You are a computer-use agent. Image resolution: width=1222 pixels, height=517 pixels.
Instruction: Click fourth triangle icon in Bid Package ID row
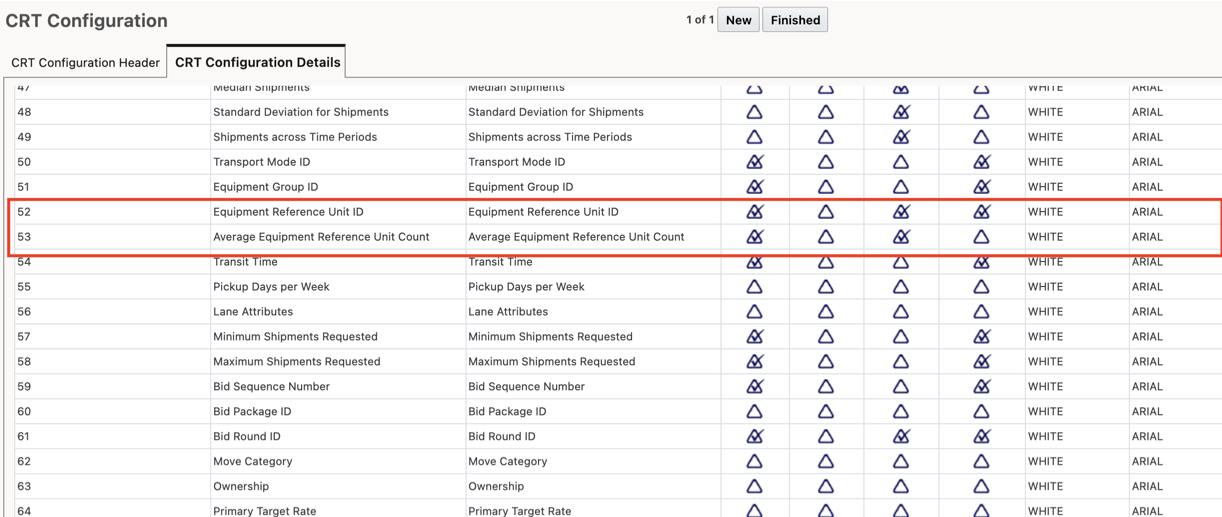pos(982,412)
